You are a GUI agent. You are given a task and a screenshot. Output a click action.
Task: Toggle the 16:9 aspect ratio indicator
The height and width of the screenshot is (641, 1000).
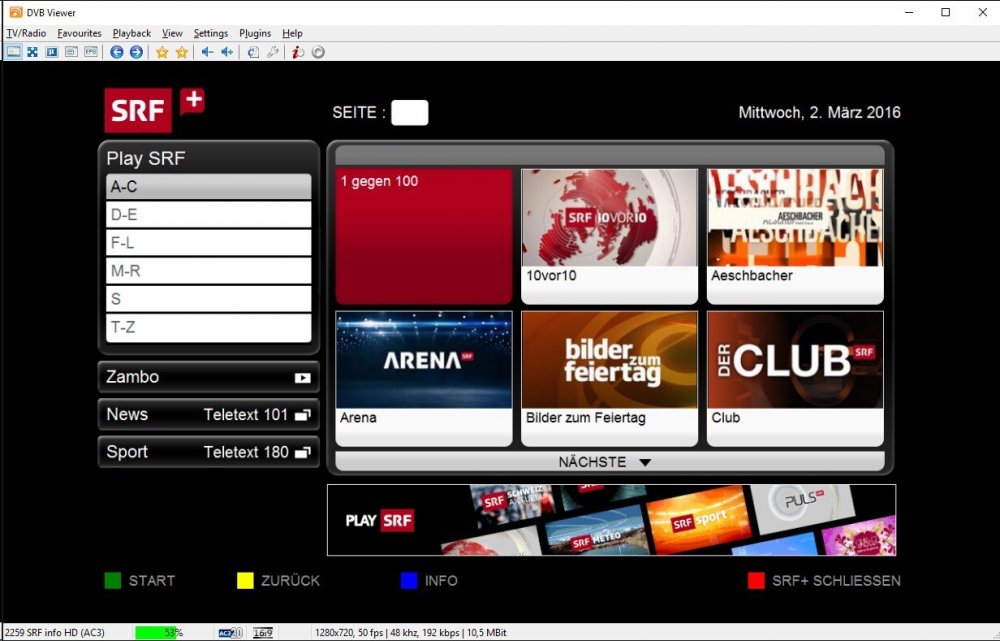point(263,632)
